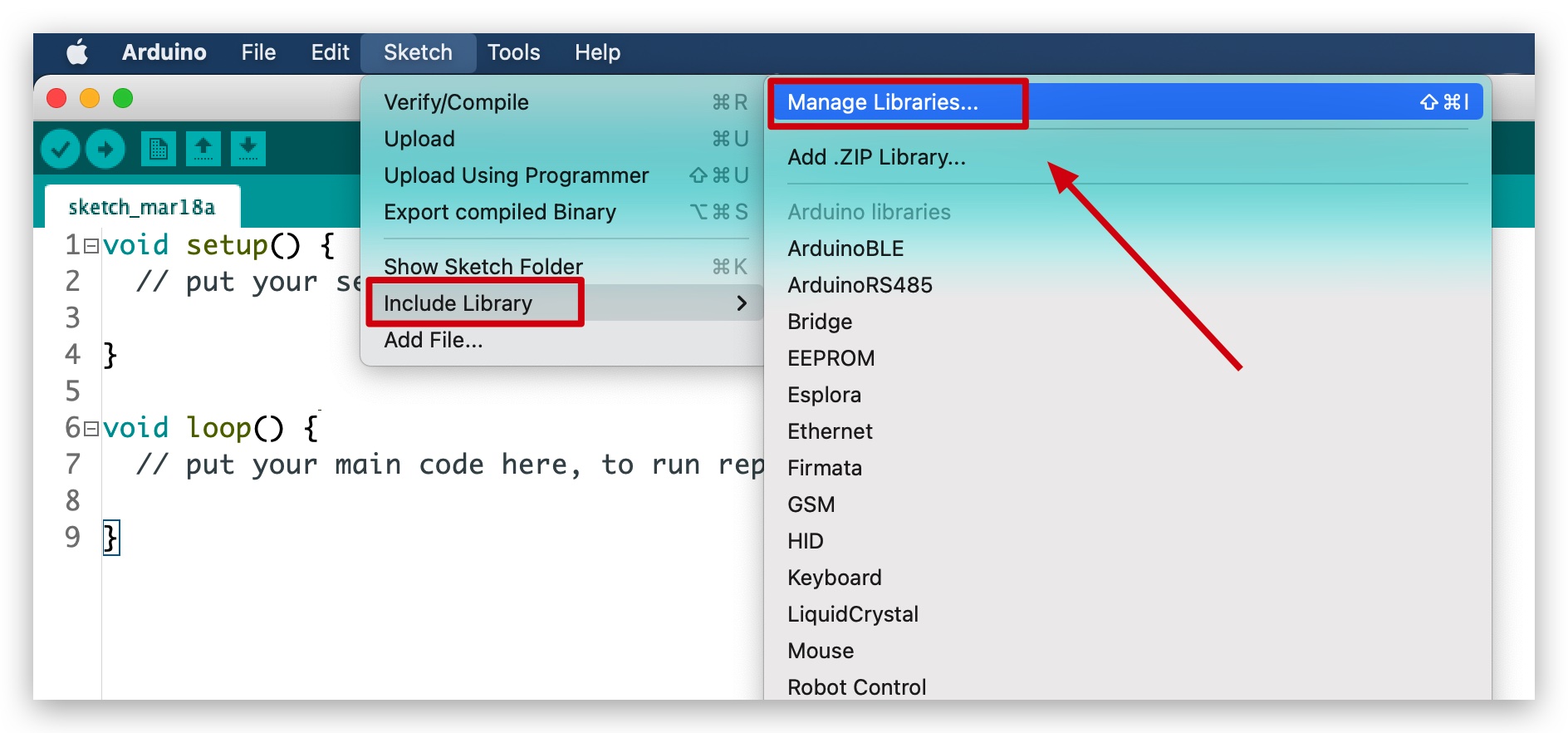Select the Include Library menu item
The image size is (1568, 733).
tap(563, 303)
